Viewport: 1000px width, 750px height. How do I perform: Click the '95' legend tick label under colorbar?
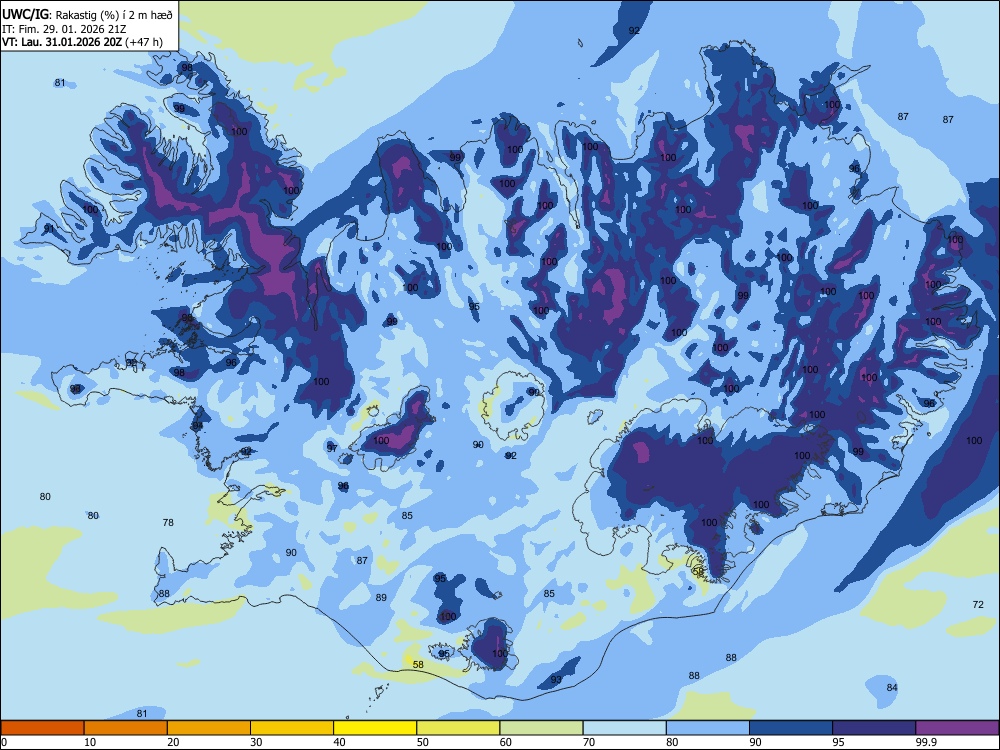[839, 742]
